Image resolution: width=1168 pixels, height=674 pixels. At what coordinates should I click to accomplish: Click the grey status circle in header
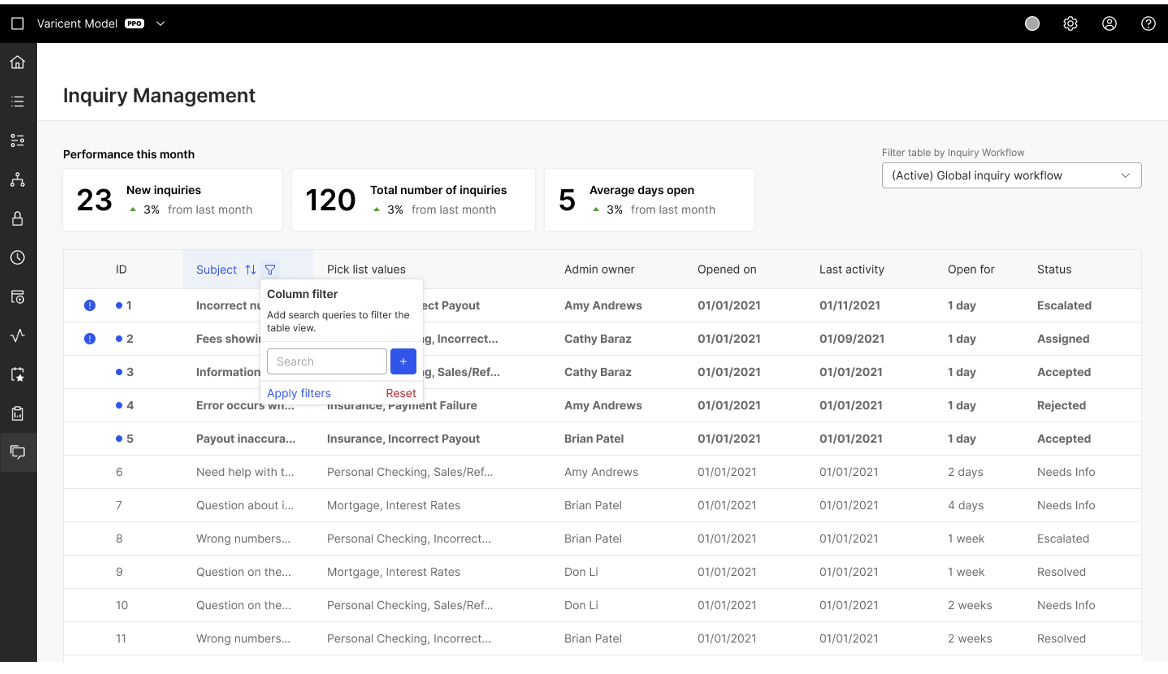[1032, 24]
